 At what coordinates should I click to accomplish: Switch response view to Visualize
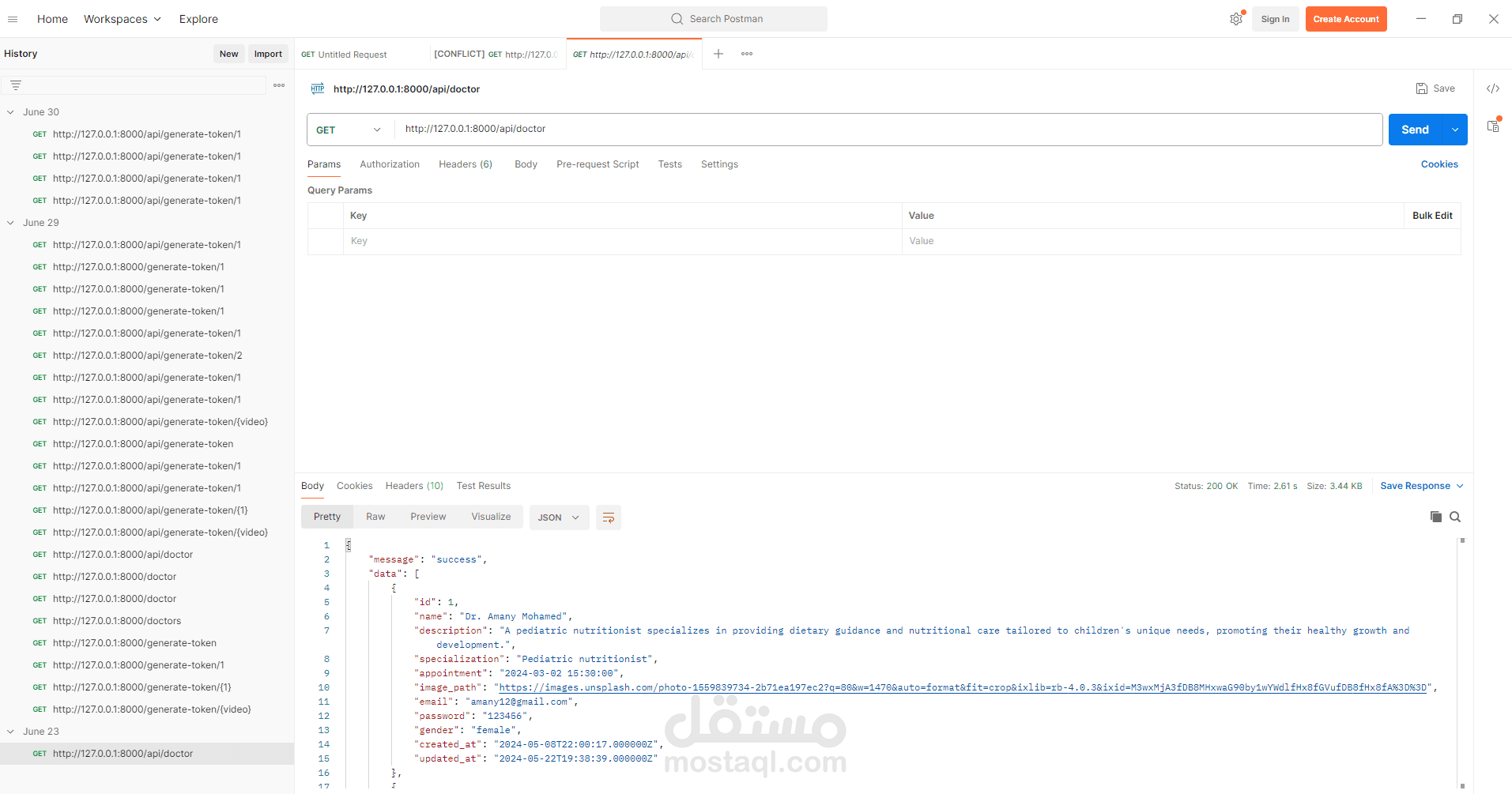[491, 517]
